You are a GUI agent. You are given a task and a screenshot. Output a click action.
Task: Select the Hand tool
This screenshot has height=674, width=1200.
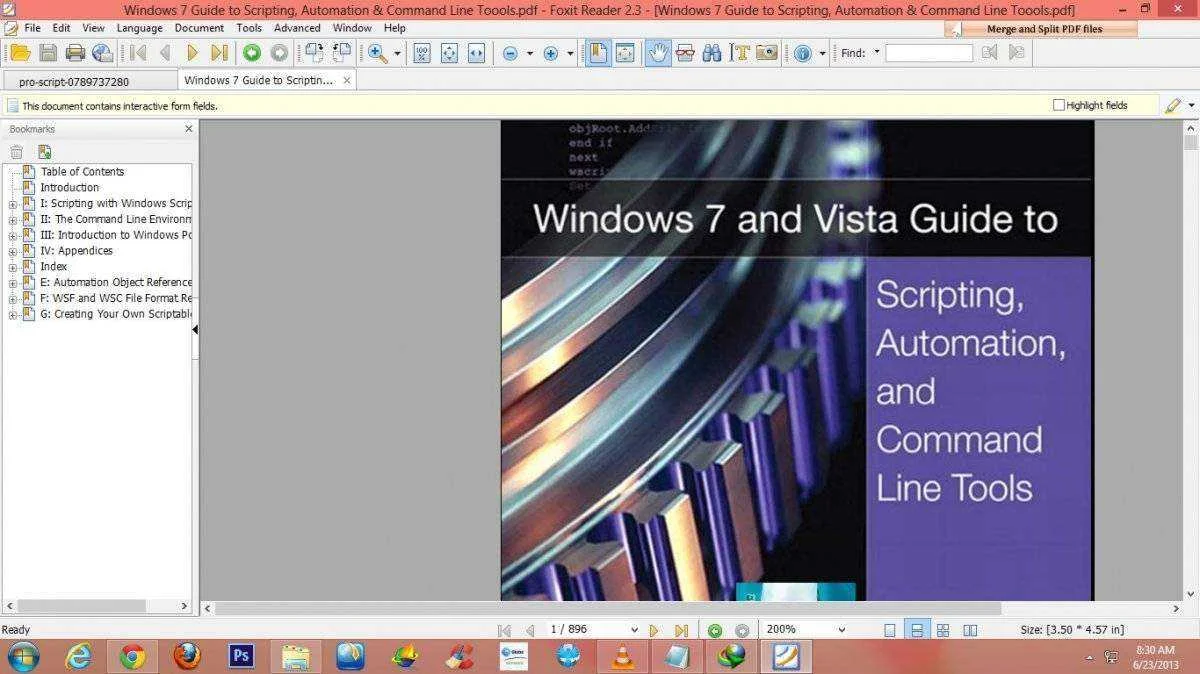coord(657,53)
